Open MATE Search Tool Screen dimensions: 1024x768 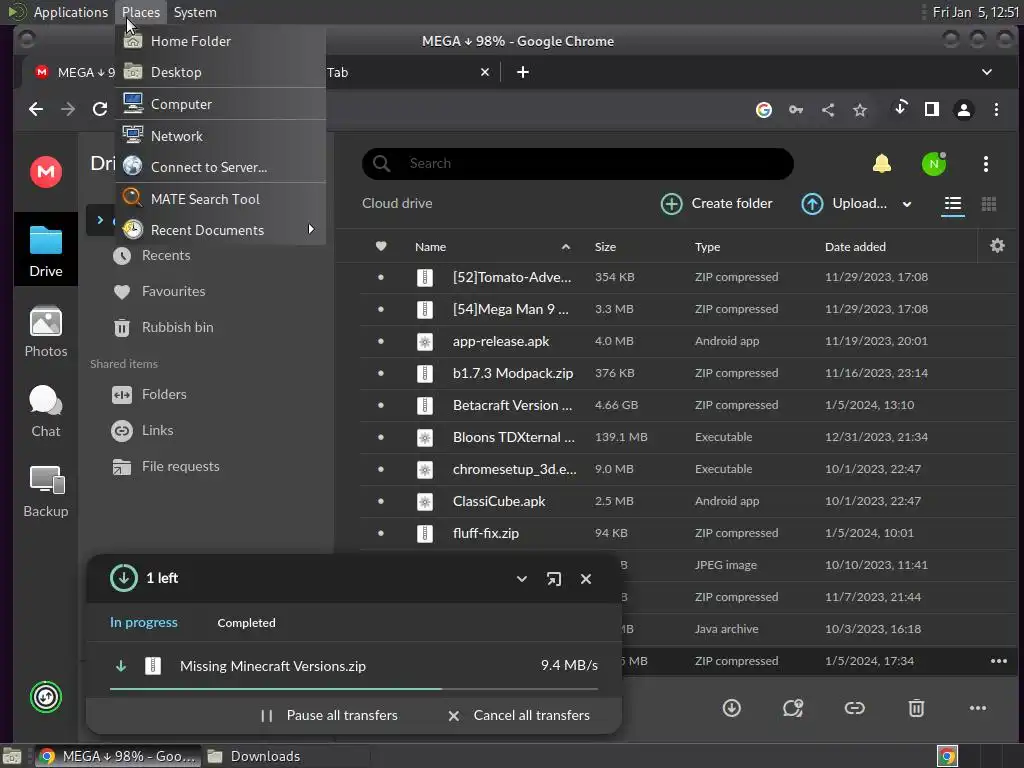tap(221, 199)
